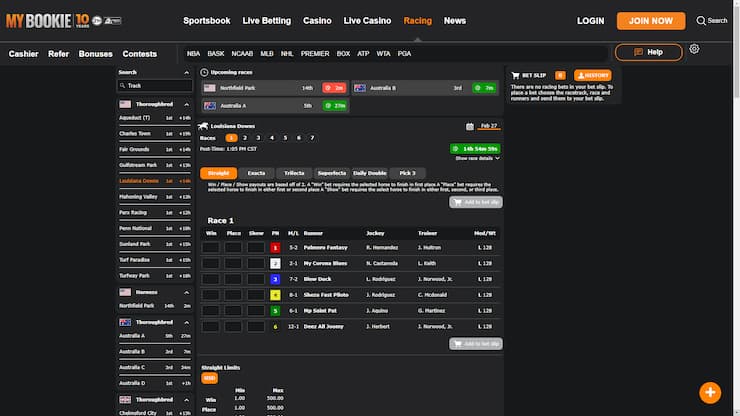This screenshot has width=740, height=416.
Task: Switch to Trifecta bet type
Action: pos(294,173)
